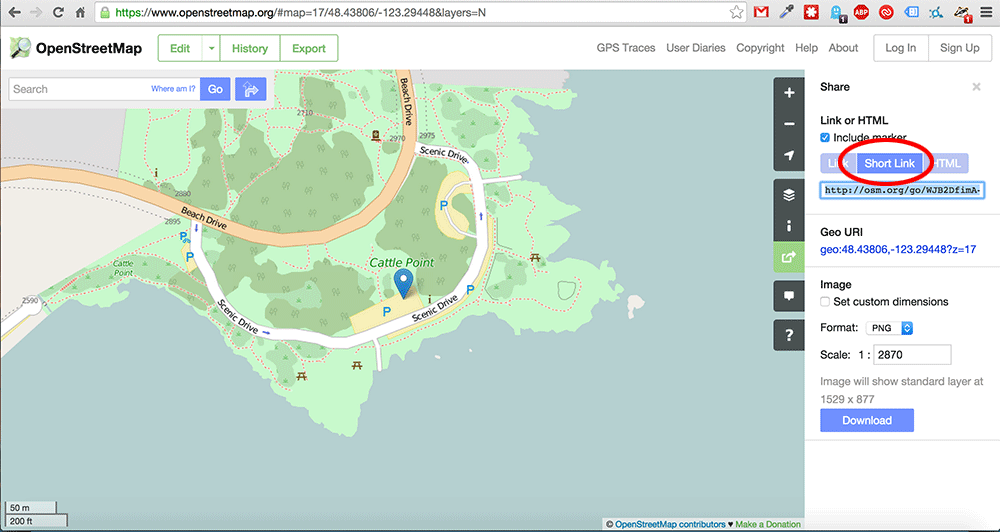1000x532 pixels.
Task: Enable Set custom dimensions checkbox
Action: 825,302
